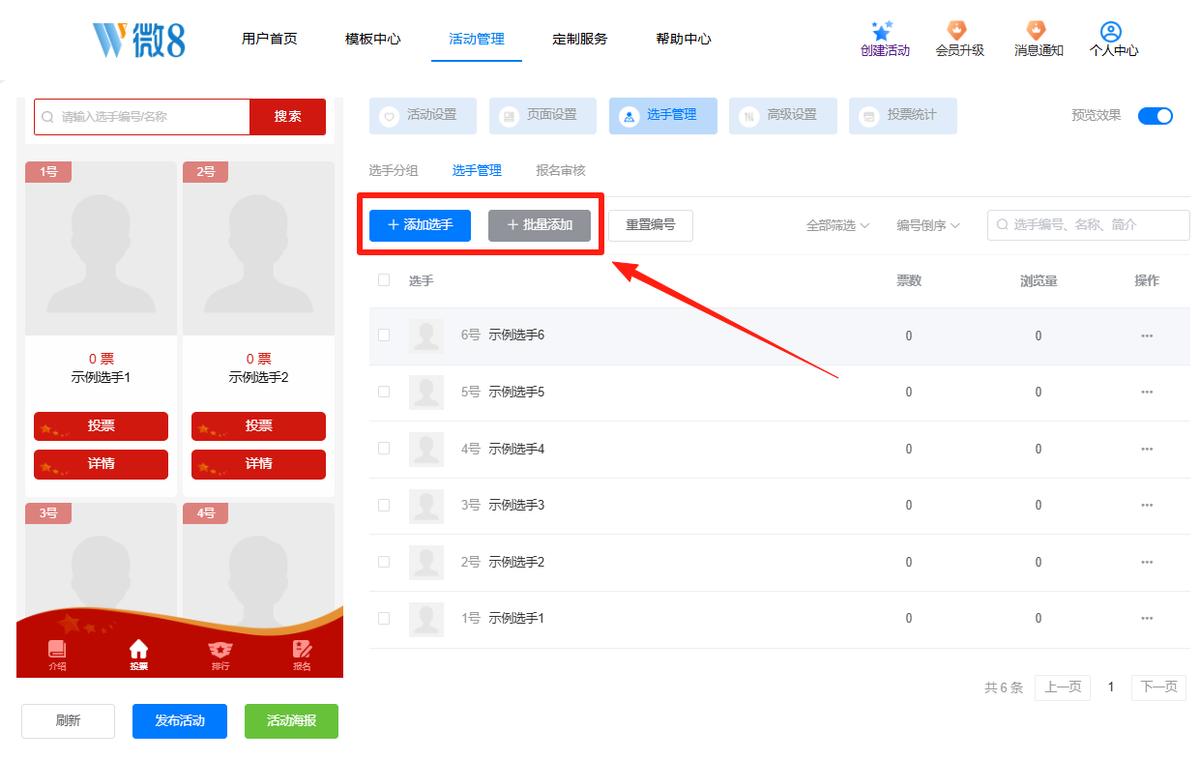Open 消息通知 notification icon

[1036, 30]
